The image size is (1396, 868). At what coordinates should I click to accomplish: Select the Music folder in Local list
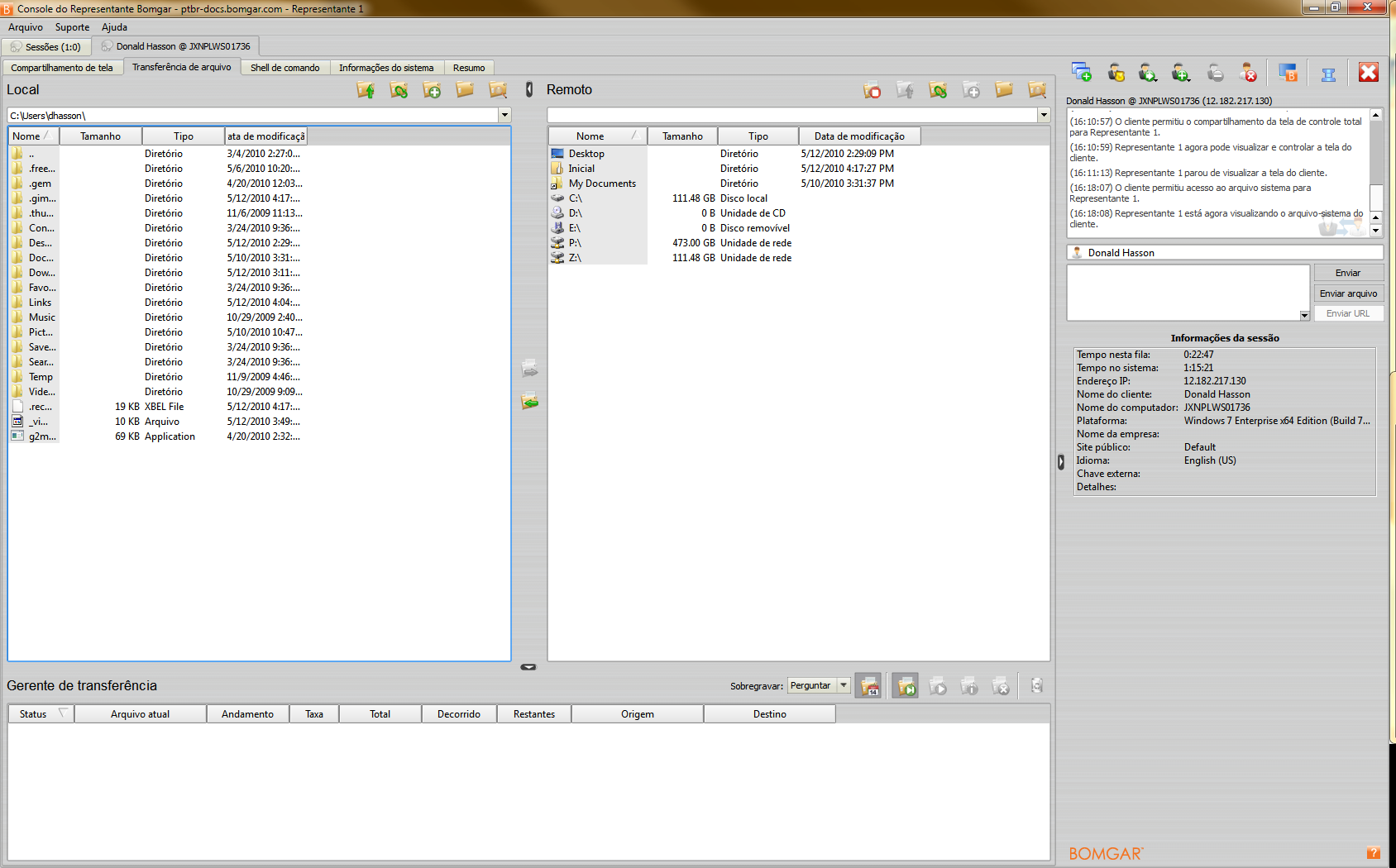(42, 317)
